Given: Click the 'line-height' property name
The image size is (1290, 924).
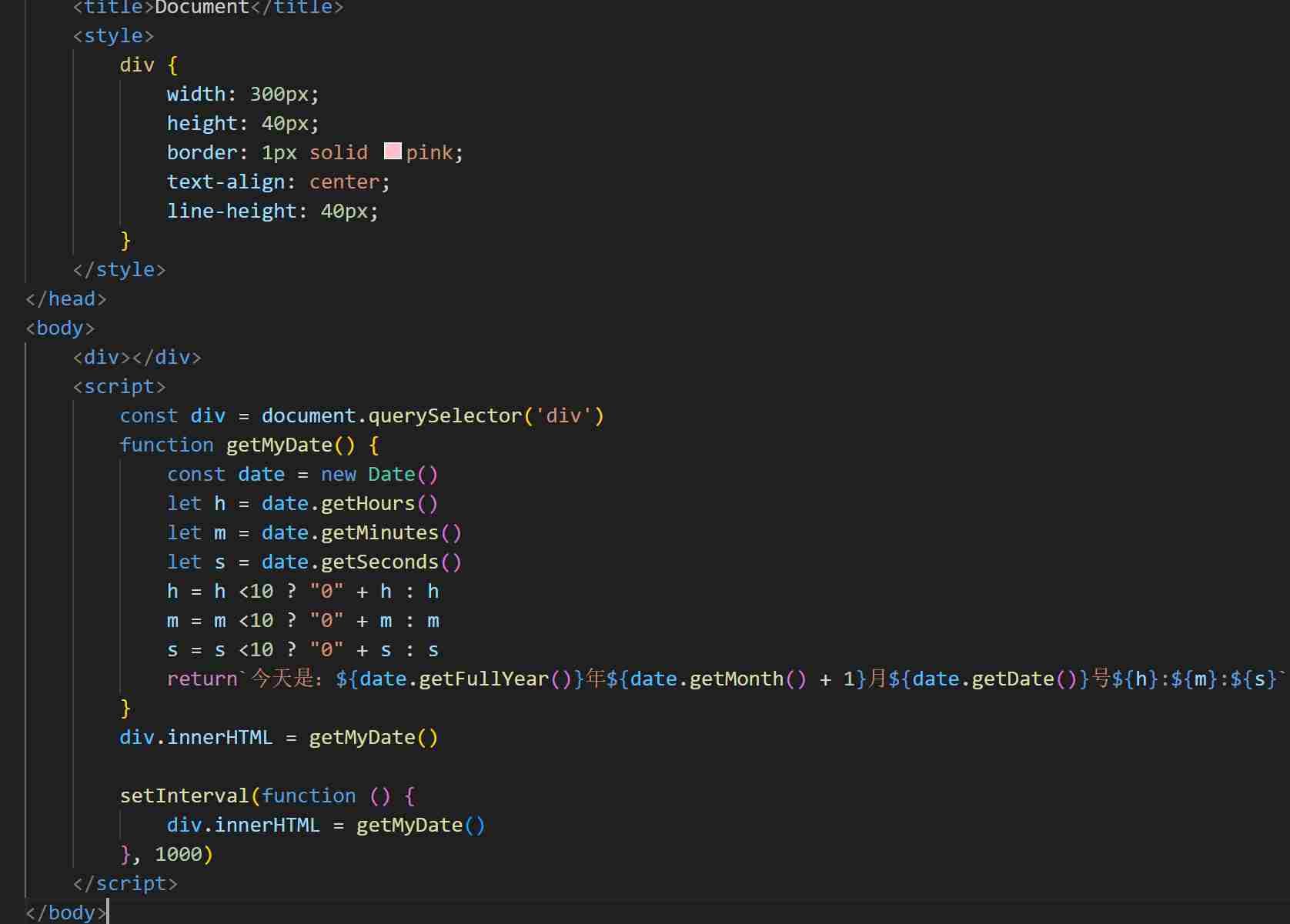Looking at the screenshot, I should 233,211.
